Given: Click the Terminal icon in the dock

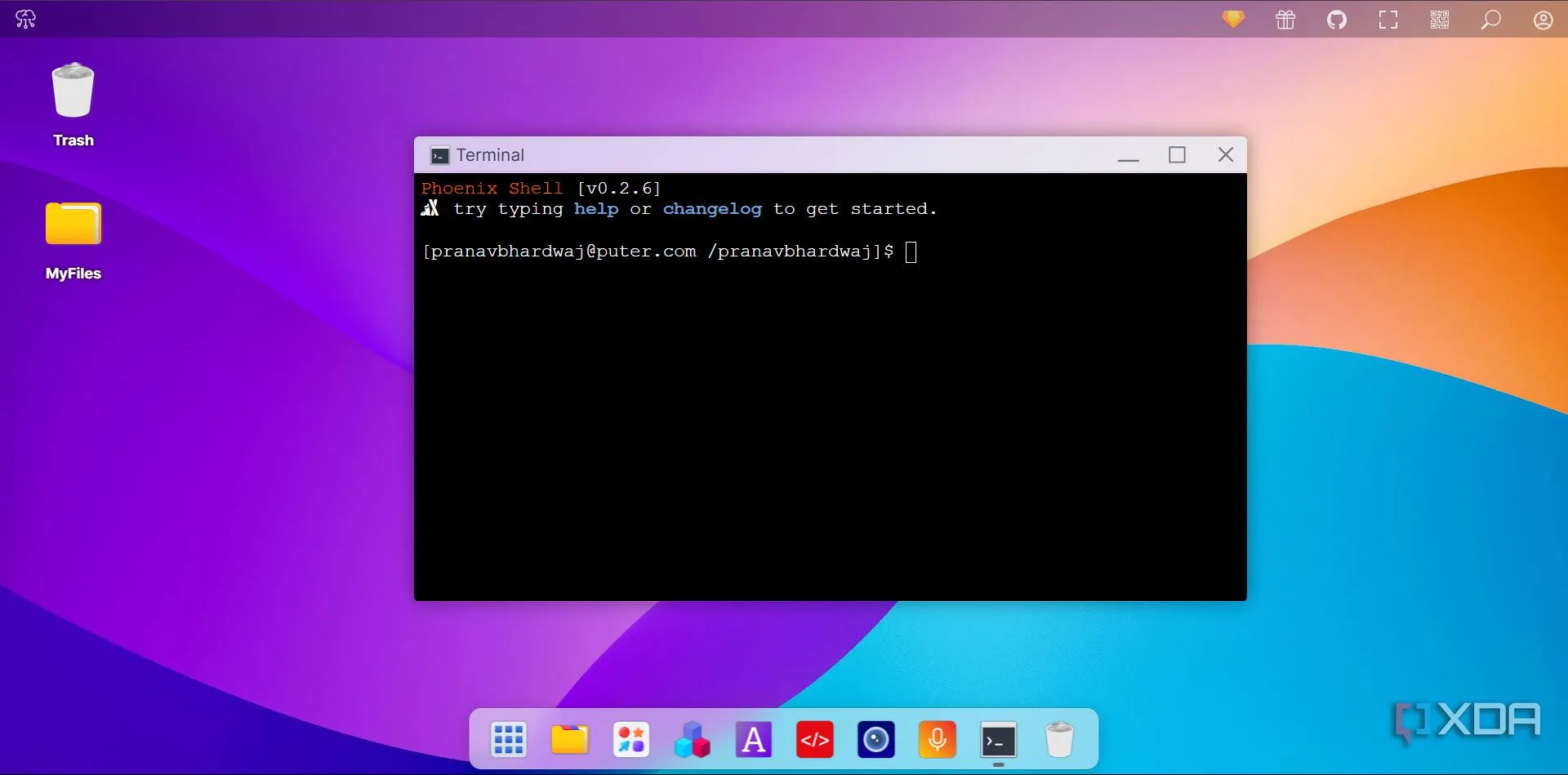Looking at the screenshot, I should 999,740.
